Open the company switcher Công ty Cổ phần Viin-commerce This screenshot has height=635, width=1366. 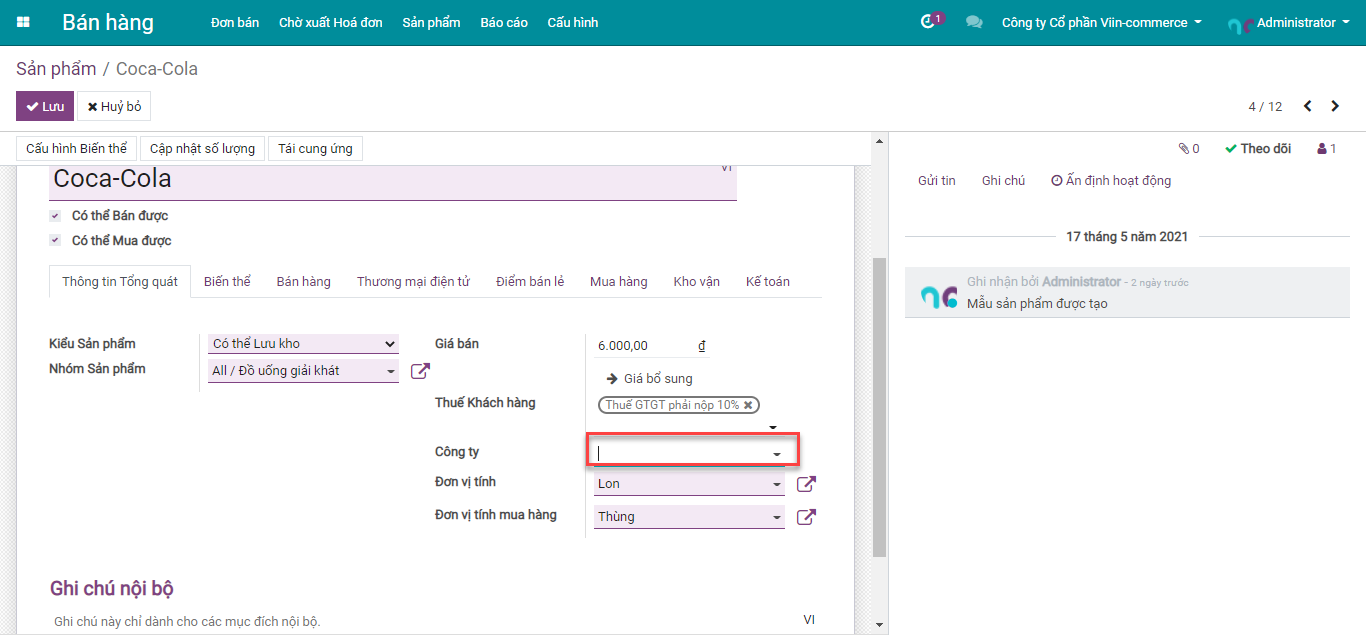(1101, 22)
